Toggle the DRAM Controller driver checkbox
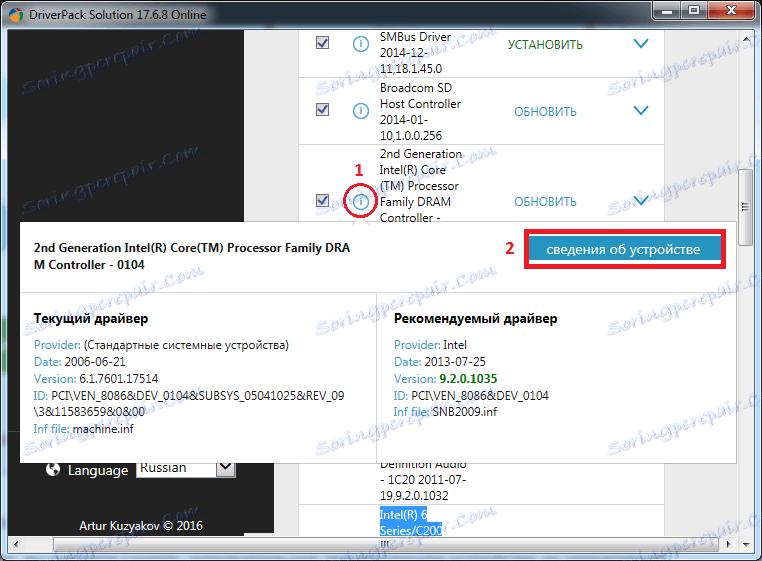The image size is (762, 561). coord(322,200)
